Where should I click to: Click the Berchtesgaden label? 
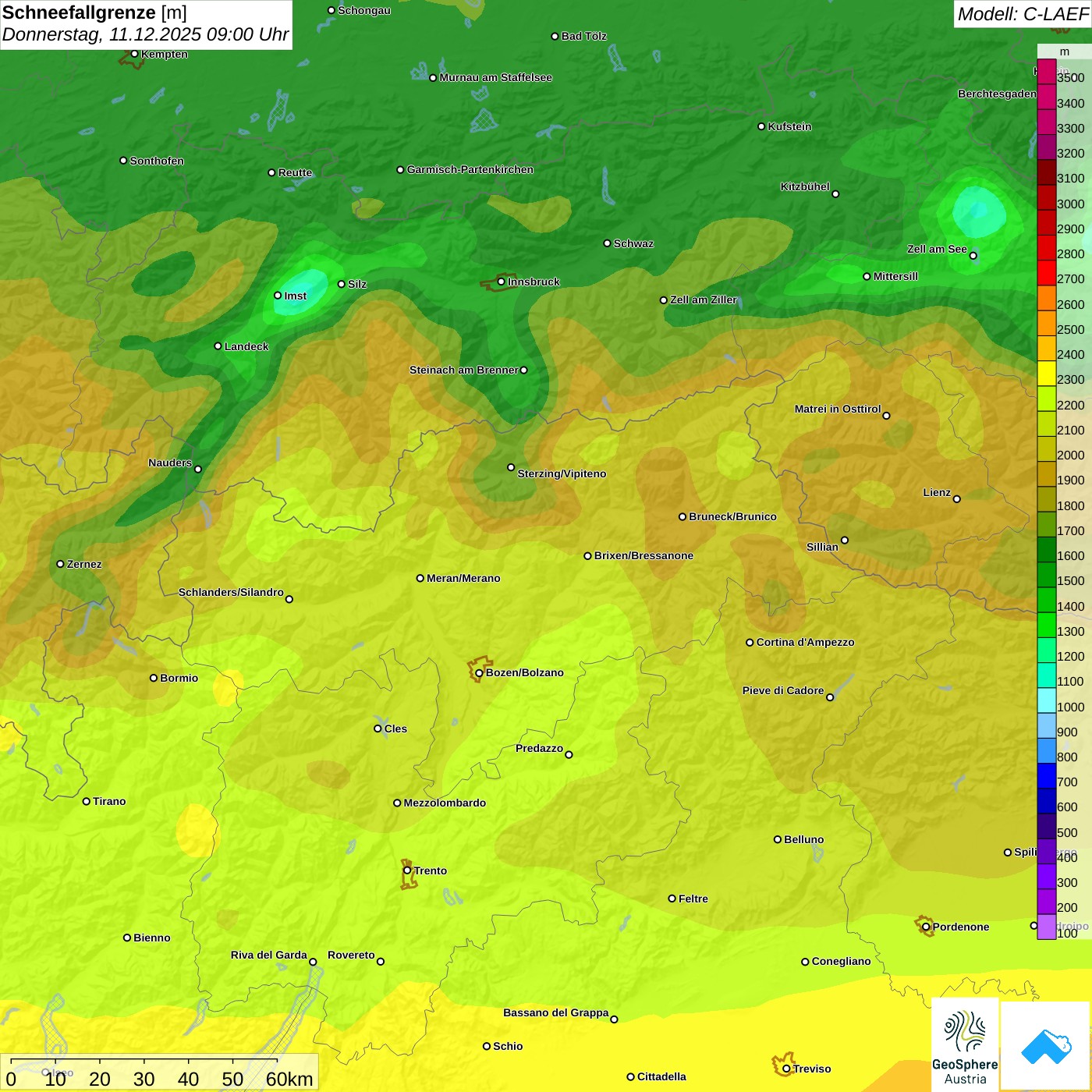pyautogui.click(x=997, y=94)
